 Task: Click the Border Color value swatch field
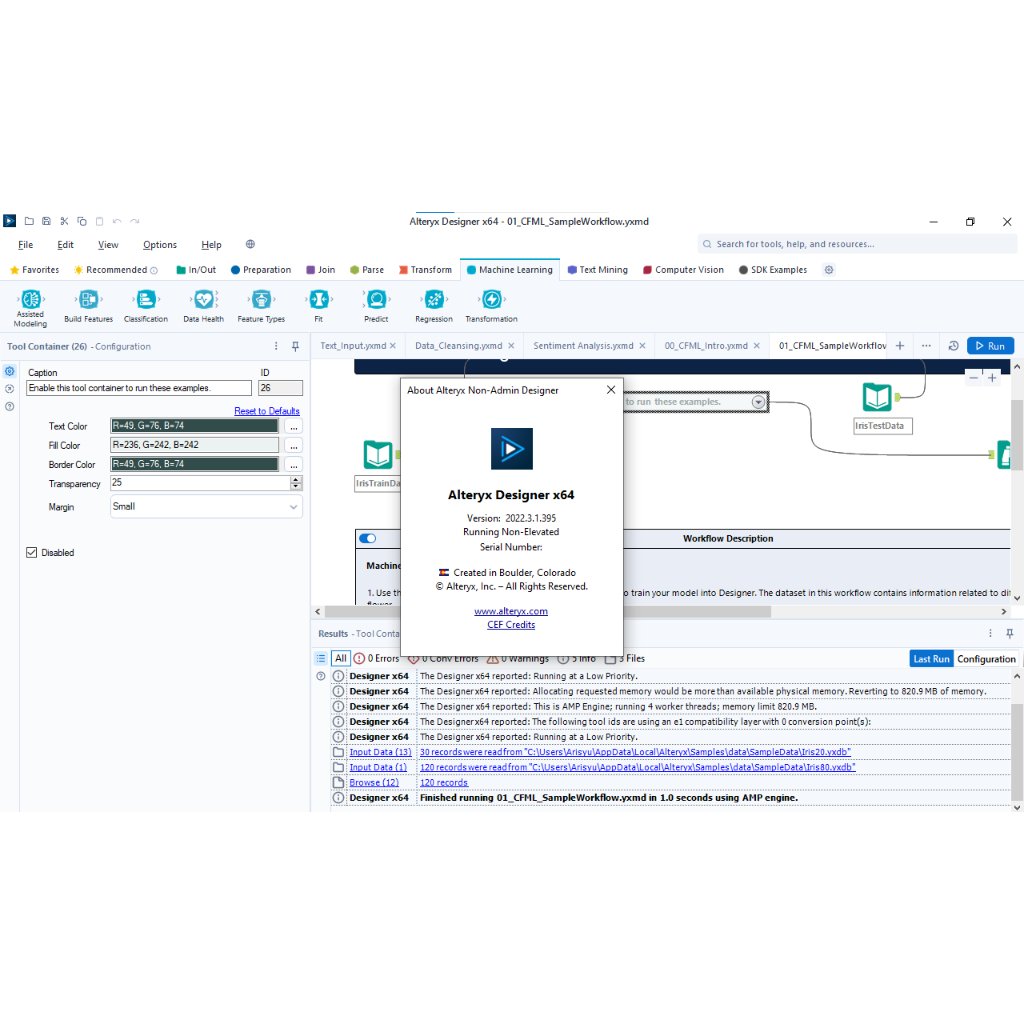coord(195,464)
